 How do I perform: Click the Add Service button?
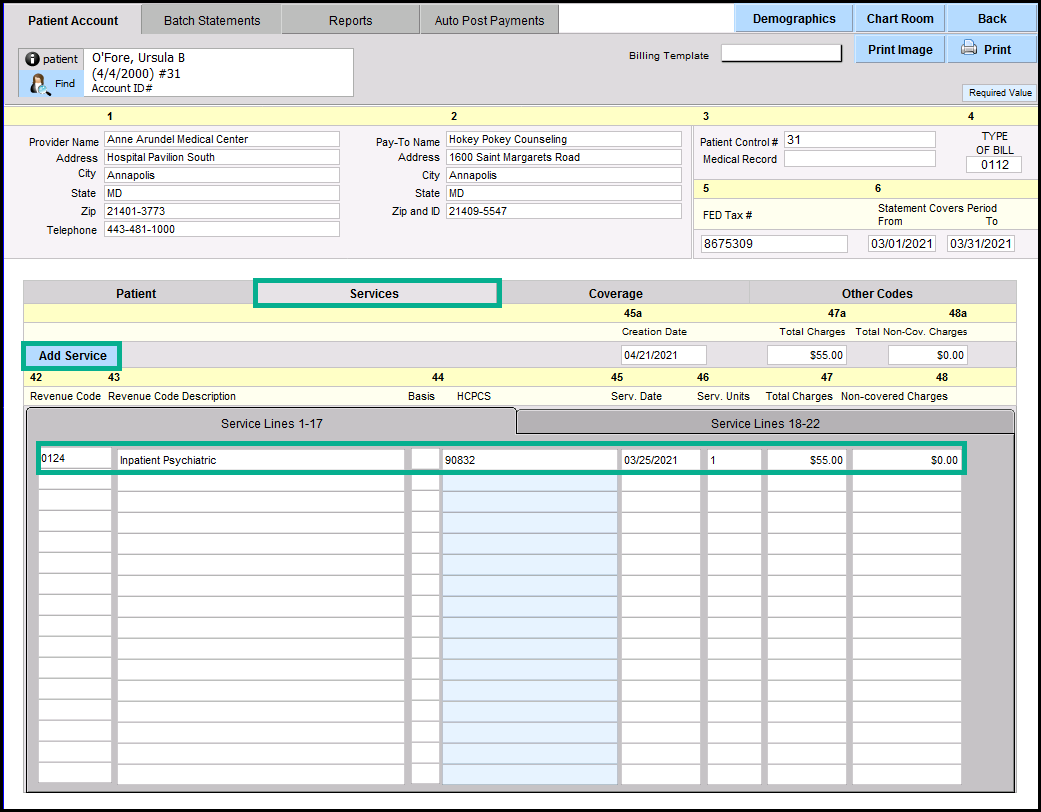point(72,356)
